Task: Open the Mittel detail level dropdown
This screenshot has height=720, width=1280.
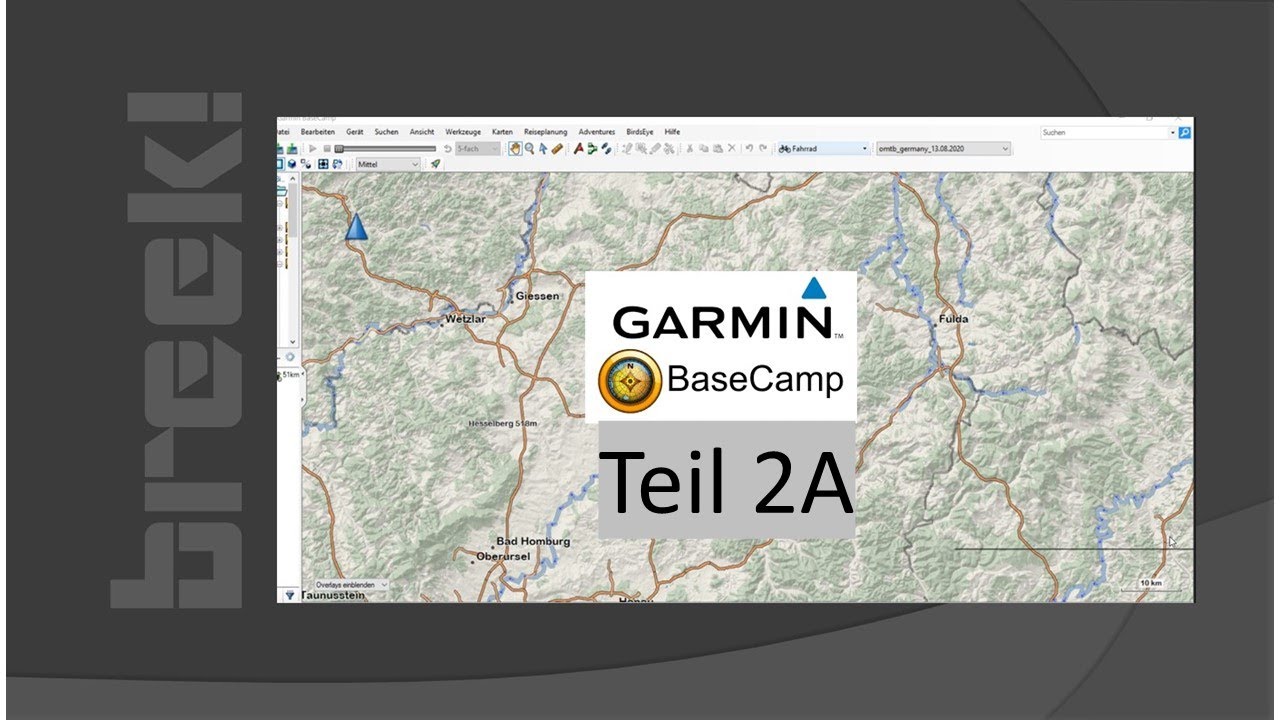Action: pyautogui.click(x=388, y=165)
